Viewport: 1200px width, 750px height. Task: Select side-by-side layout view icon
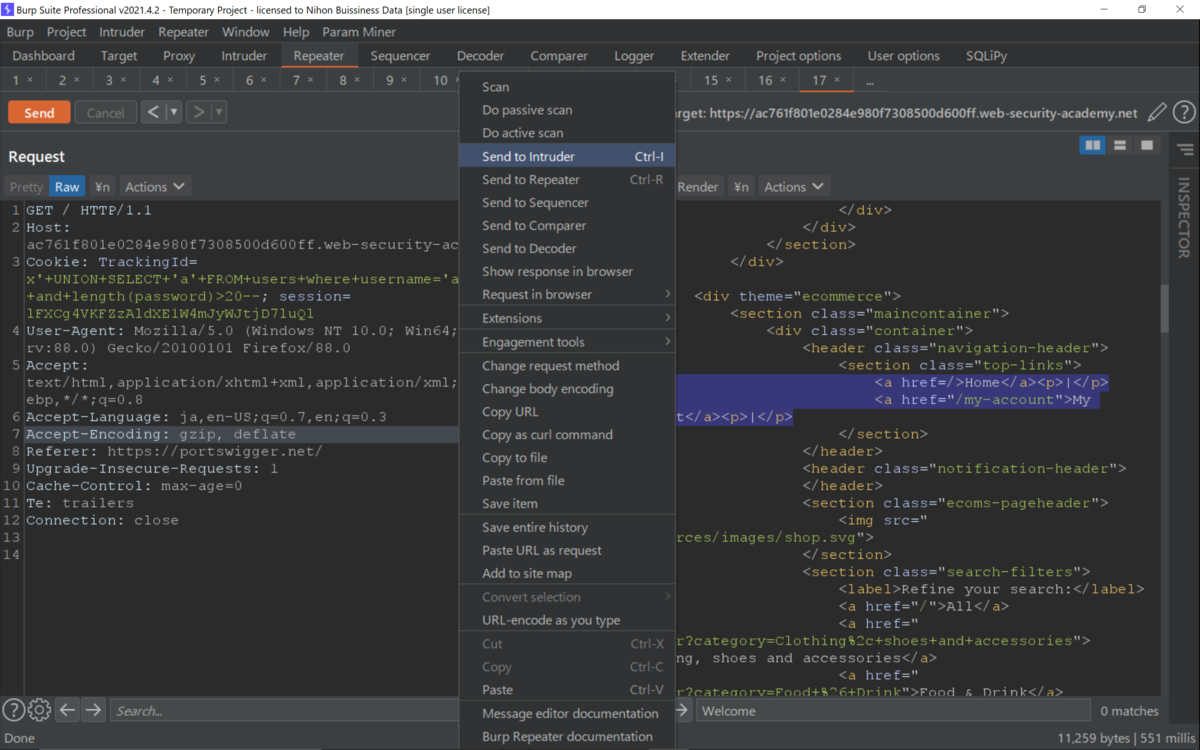[x=1093, y=146]
